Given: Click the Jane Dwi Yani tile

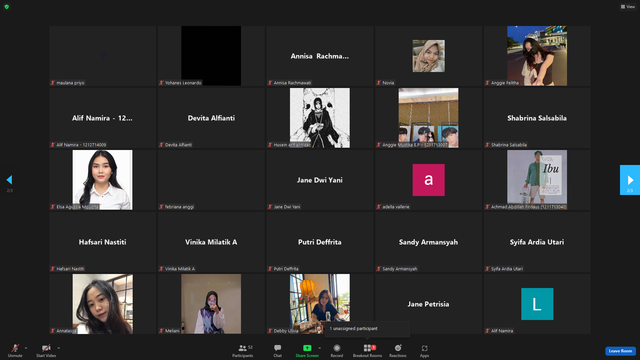Looking at the screenshot, I should point(320,180).
